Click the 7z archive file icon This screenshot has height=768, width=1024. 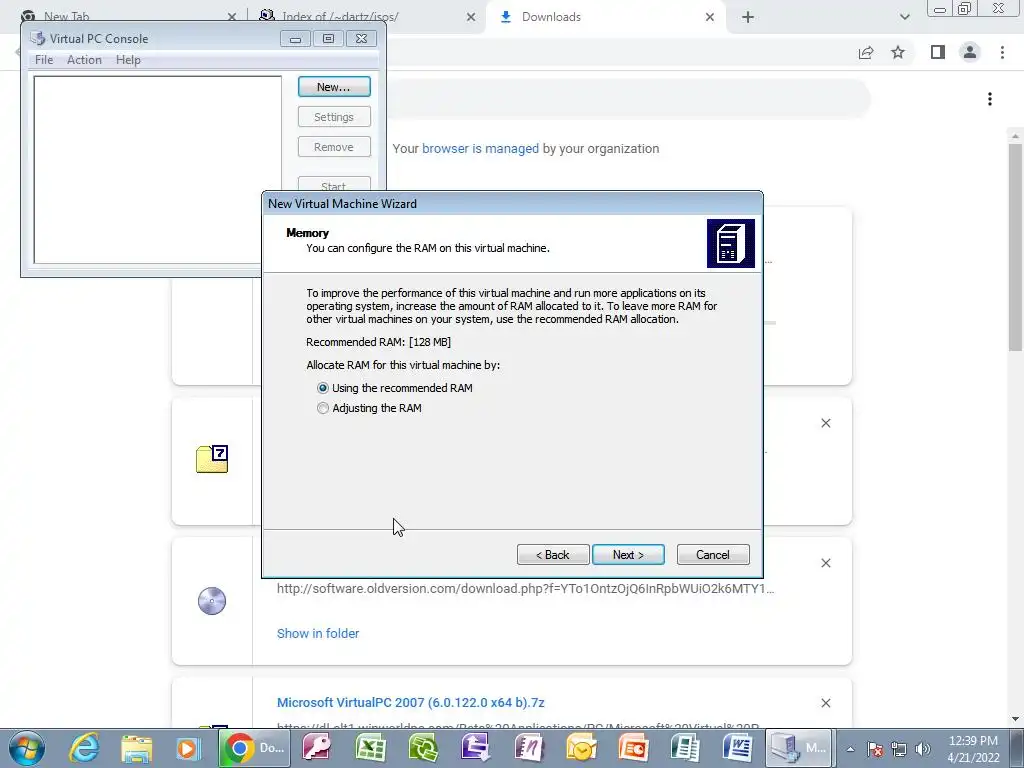(212, 458)
